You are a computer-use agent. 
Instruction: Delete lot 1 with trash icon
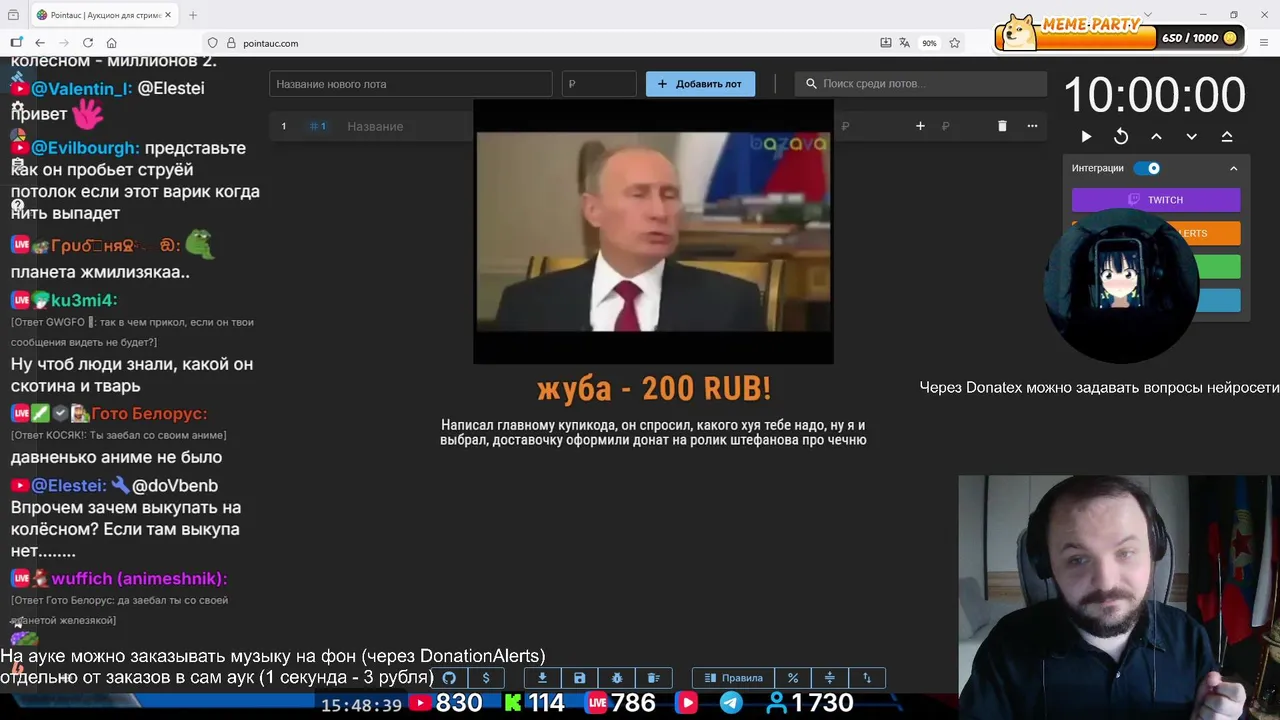(1002, 126)
